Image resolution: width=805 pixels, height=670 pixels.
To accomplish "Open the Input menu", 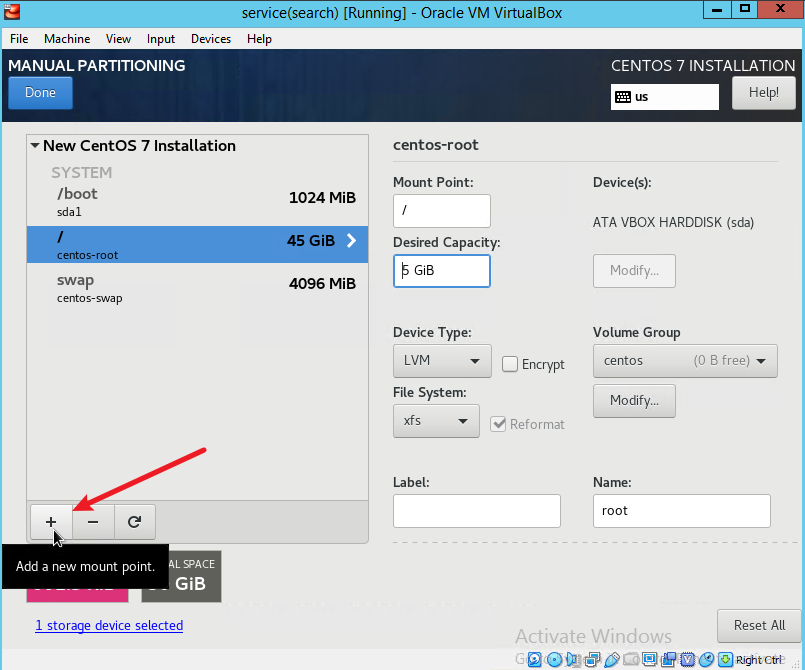I will pyautogui.click(x=161, y=39).
